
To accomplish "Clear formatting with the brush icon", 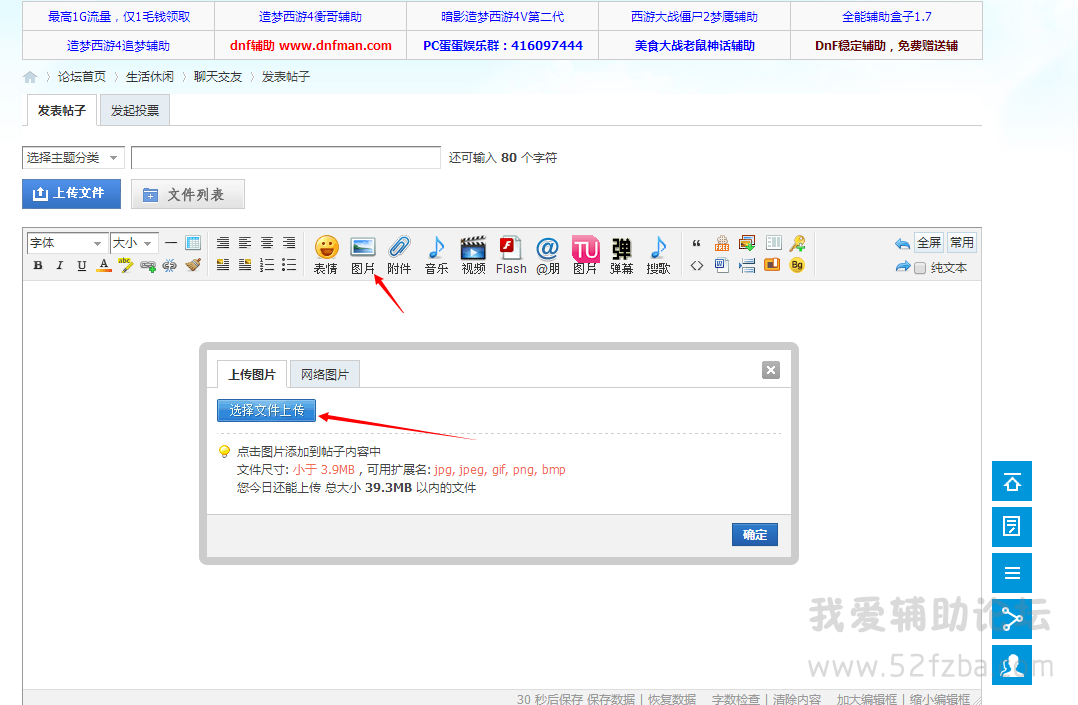I will pos(193,265).
